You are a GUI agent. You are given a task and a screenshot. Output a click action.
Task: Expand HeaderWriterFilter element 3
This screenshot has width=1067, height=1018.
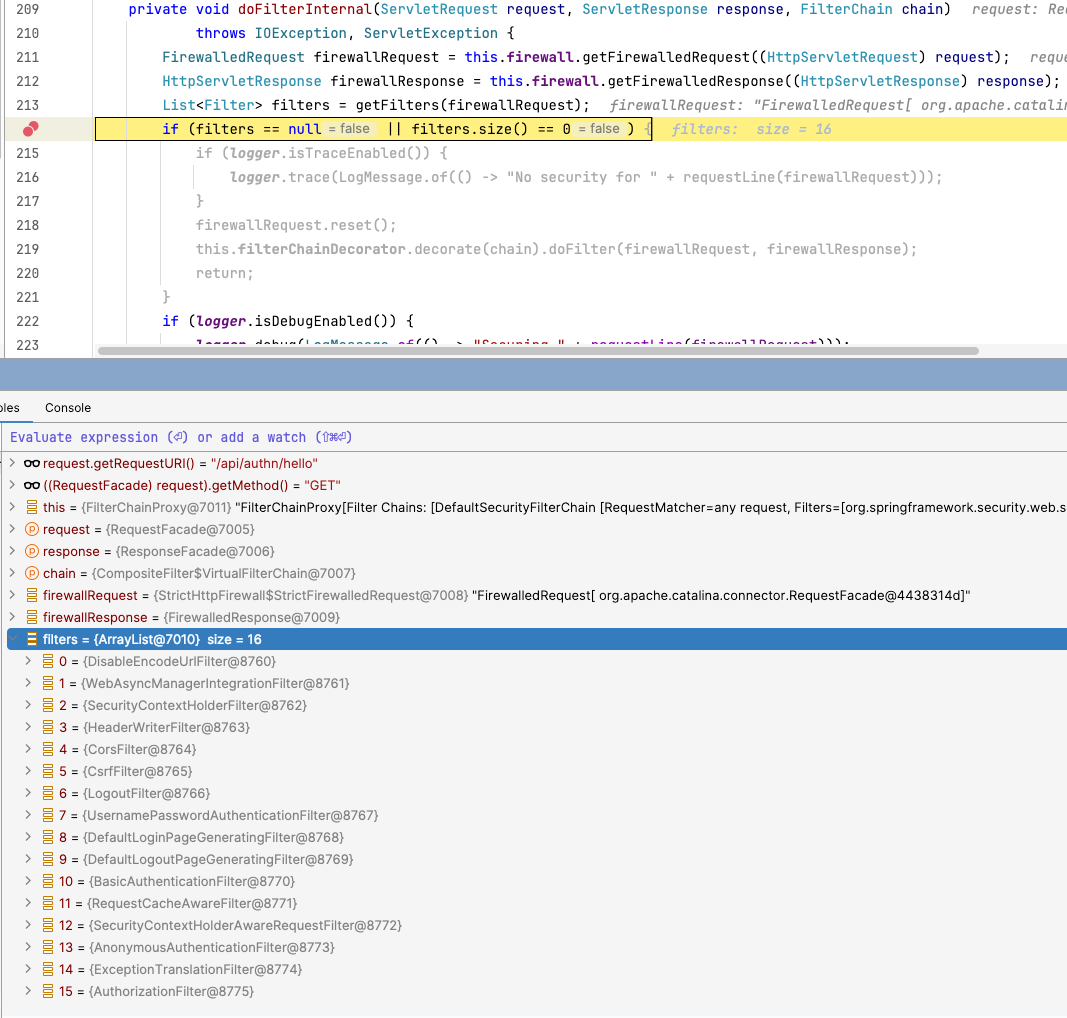tap(28, 727)
